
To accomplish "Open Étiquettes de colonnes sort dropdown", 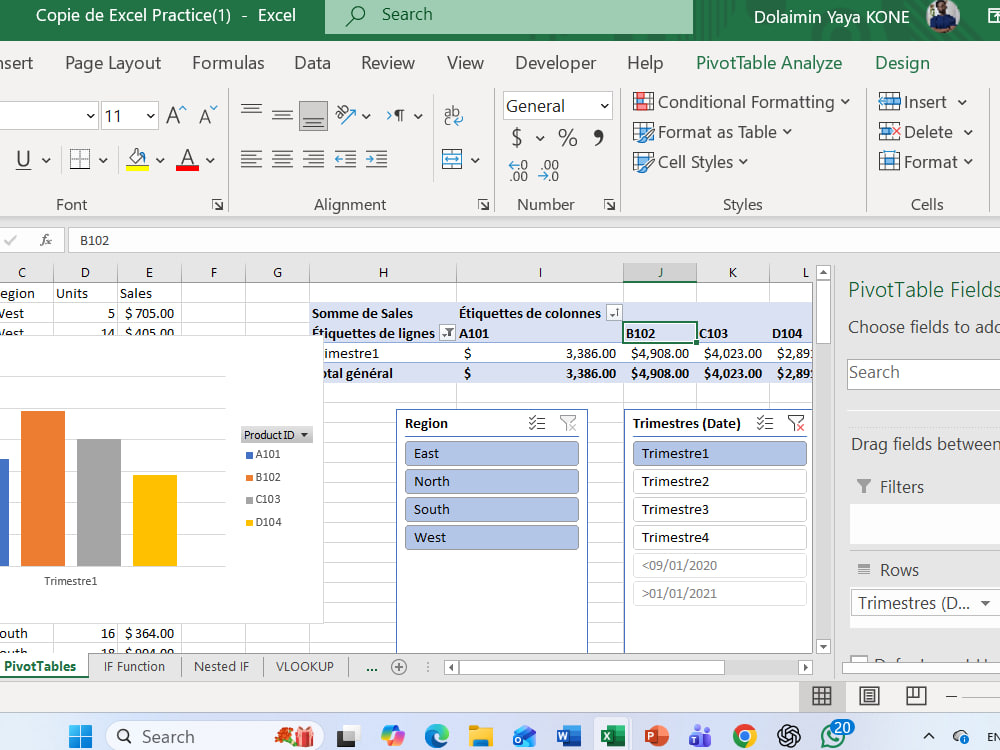I will [x=614, y=313].
